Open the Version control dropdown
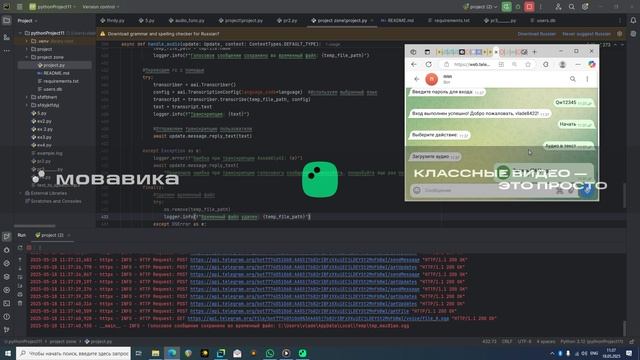The image size is (640, 360). pyautogui.click(x=100, y=7)
